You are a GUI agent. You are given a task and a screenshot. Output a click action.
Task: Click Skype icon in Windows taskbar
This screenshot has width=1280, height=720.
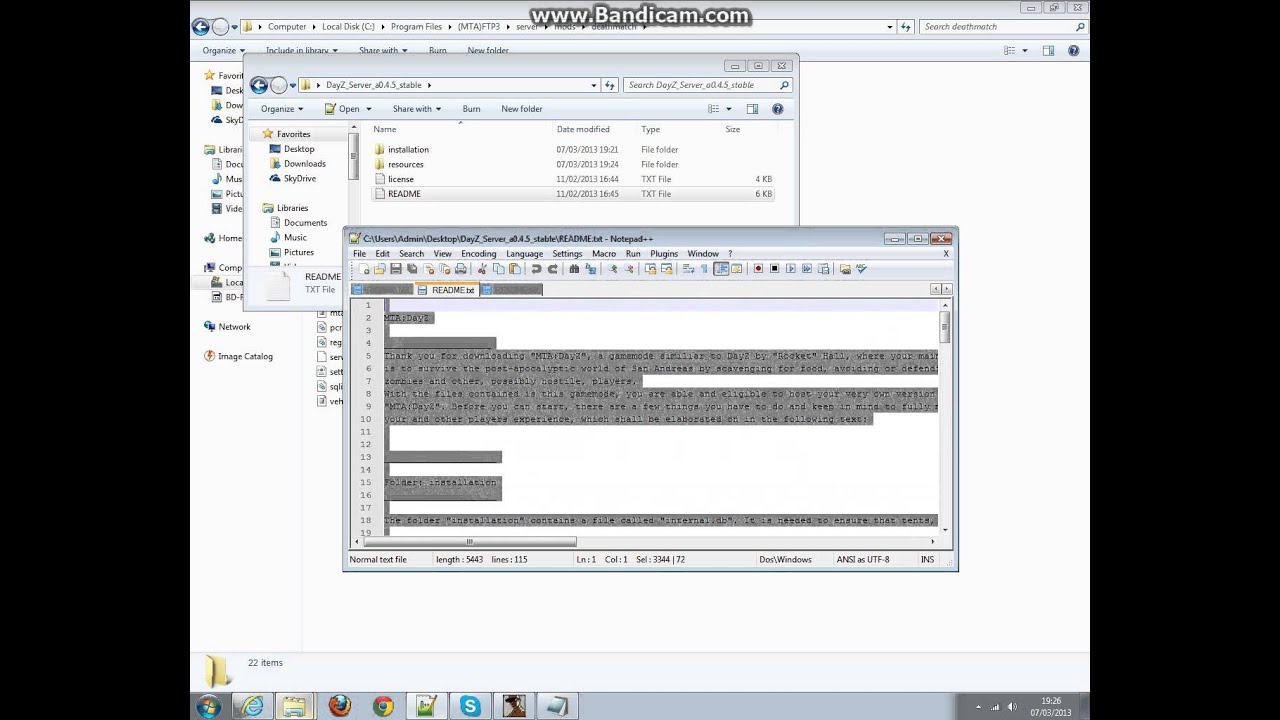click(469, 706)
